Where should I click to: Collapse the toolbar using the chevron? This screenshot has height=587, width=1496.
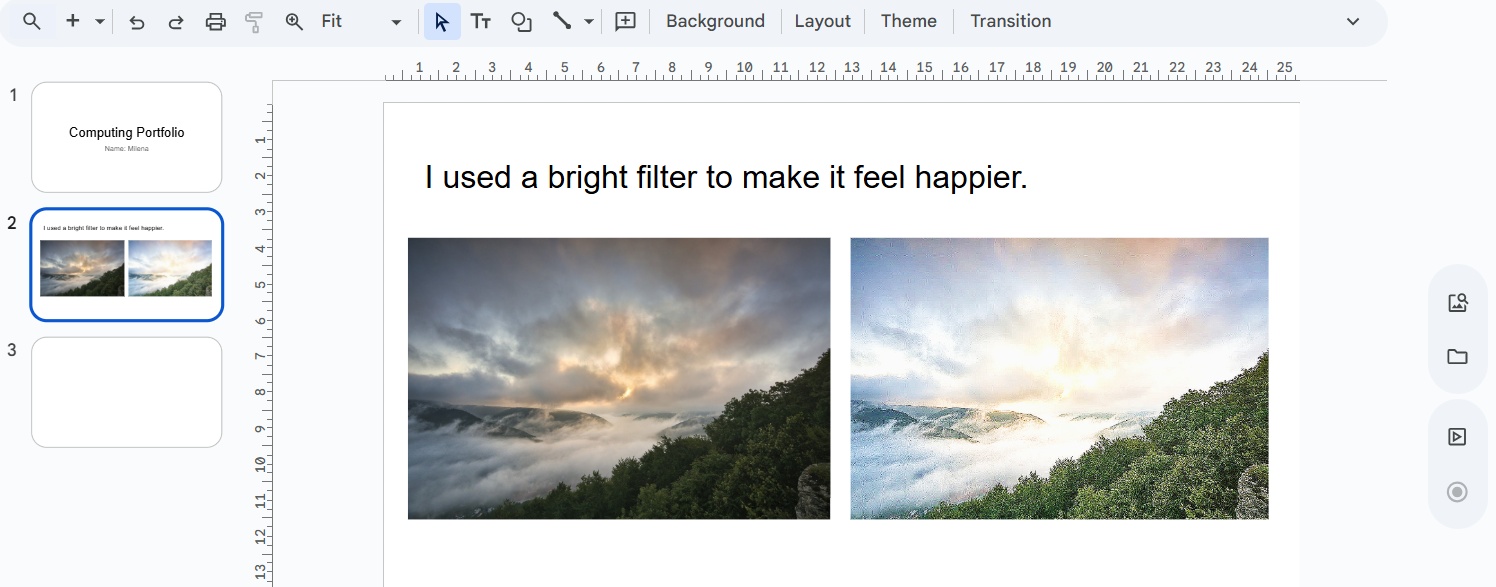click(1353, 22)
